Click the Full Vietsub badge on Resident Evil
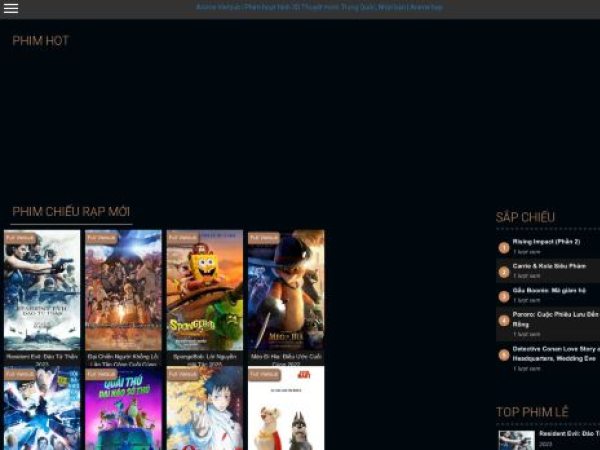 pos(20,238)
